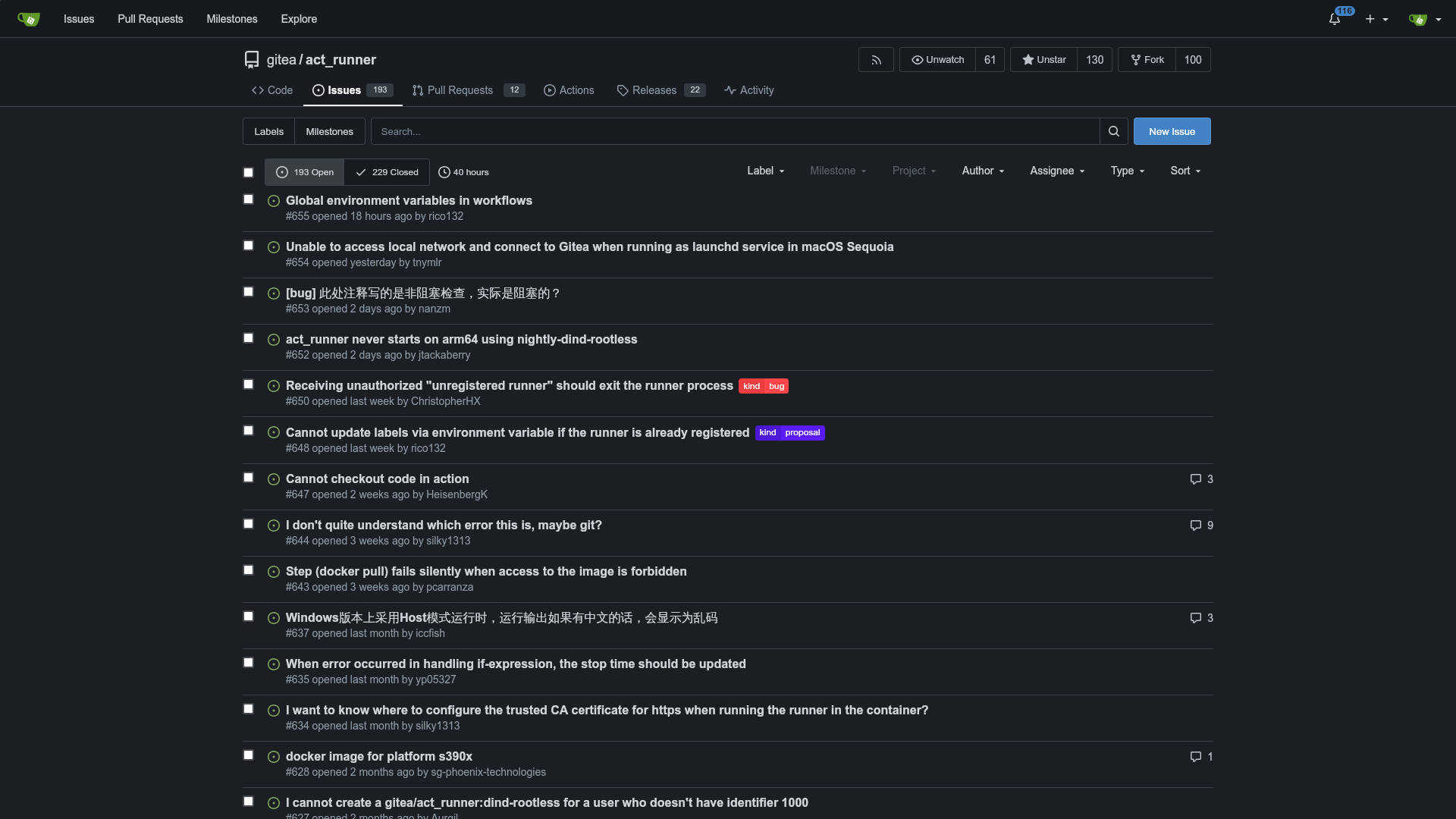Image resolution: width=1456 pixels, height=819 pixels.
Task: Click the 40 hours tracked time clock
Action: point(463,172)
